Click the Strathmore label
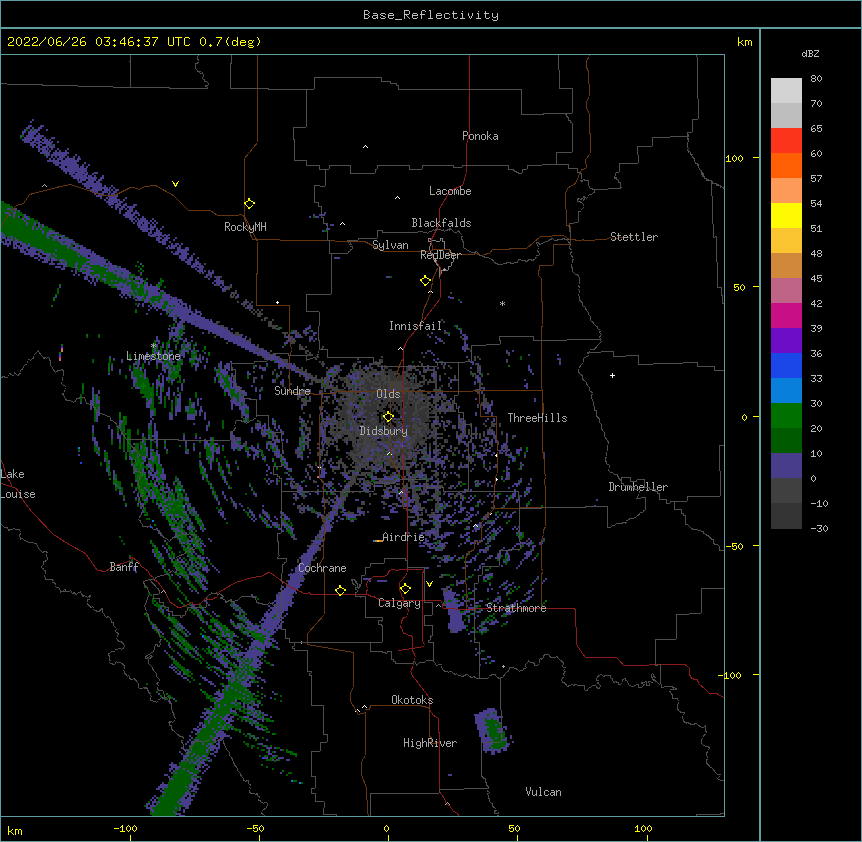862x842 pixels. click(x=516, y=608)
